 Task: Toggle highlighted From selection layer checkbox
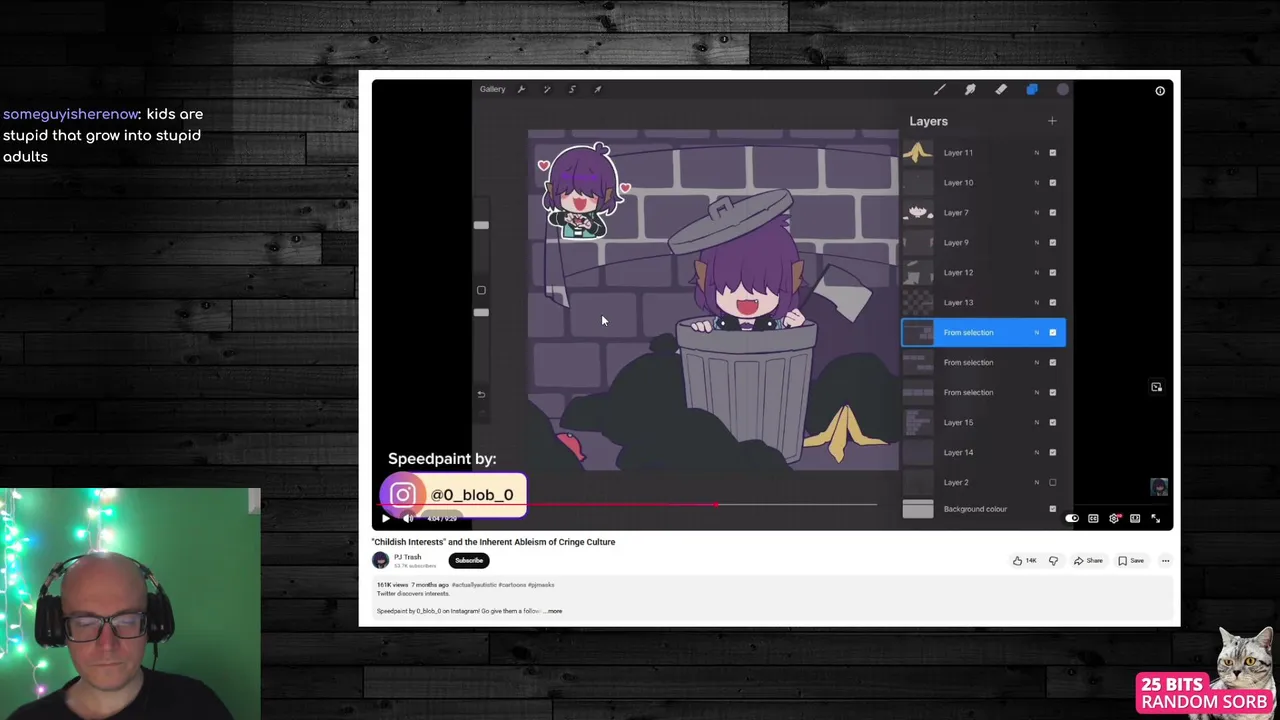[x=1052, y=333]
